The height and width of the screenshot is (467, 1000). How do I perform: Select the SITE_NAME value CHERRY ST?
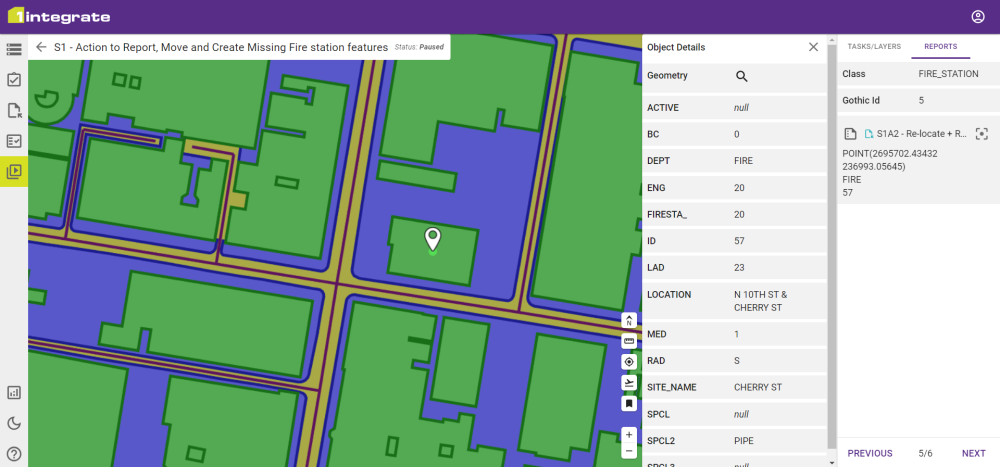click(x=760, y=387)
